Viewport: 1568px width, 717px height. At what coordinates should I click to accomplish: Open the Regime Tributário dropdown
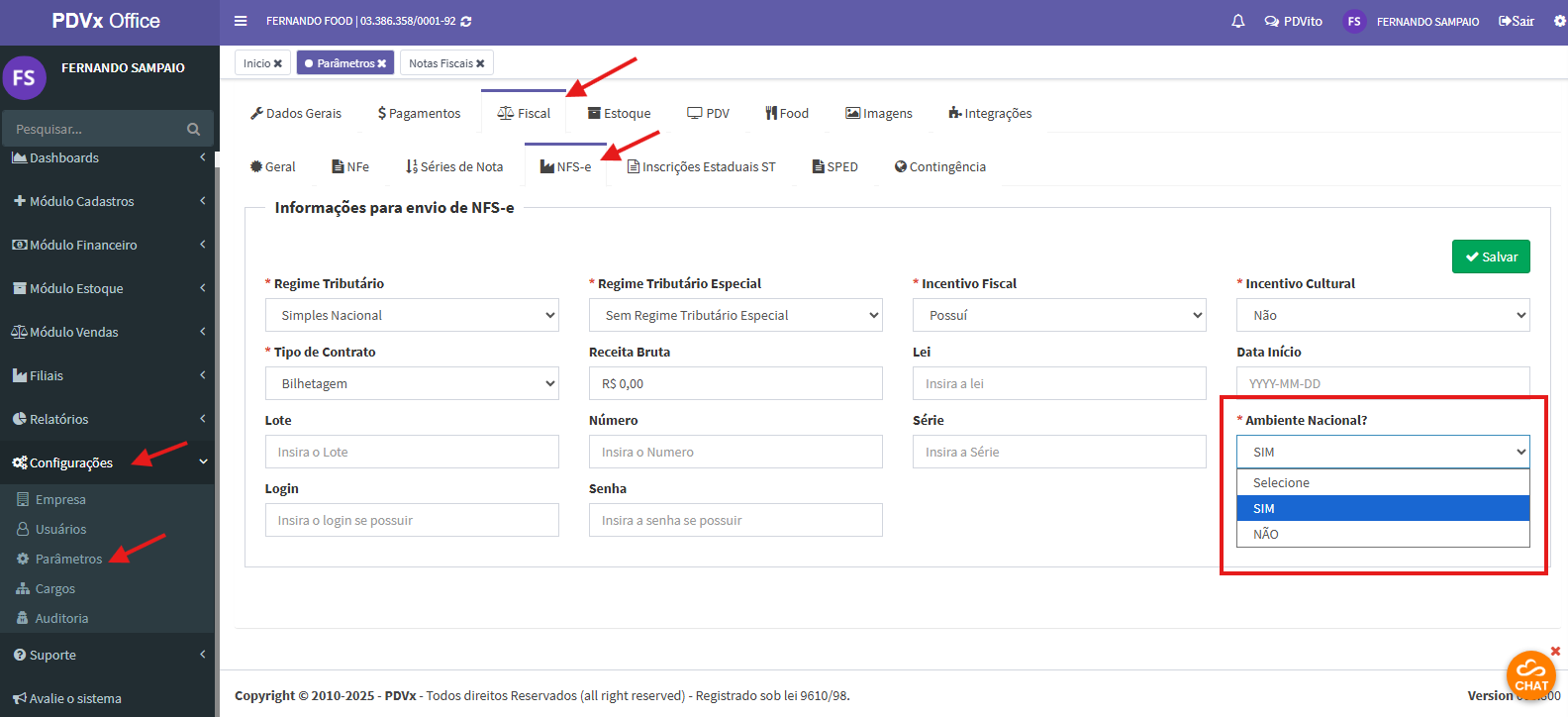pyautogui.click(x=412, y=315)
